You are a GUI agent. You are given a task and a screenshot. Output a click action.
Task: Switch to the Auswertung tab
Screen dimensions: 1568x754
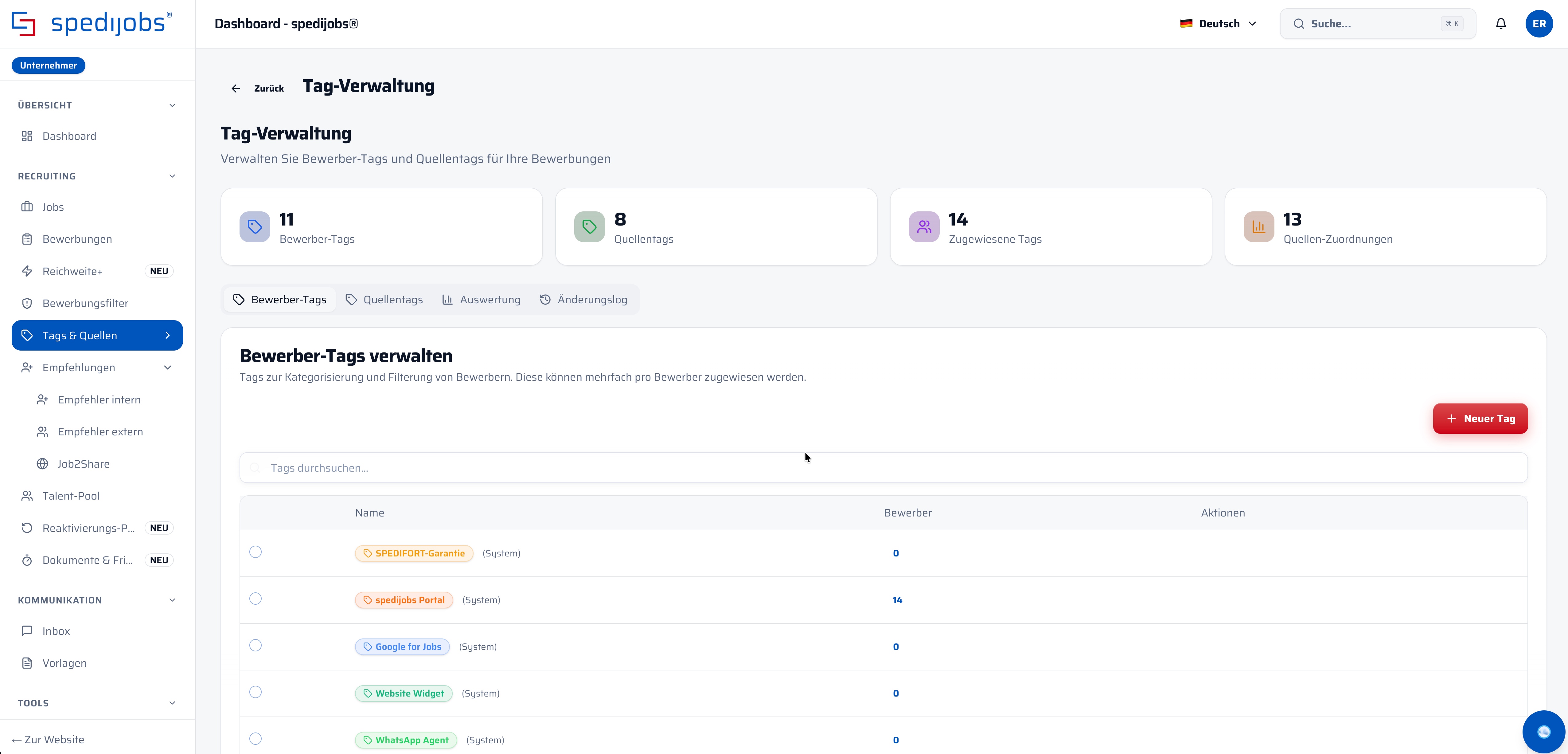481,300
